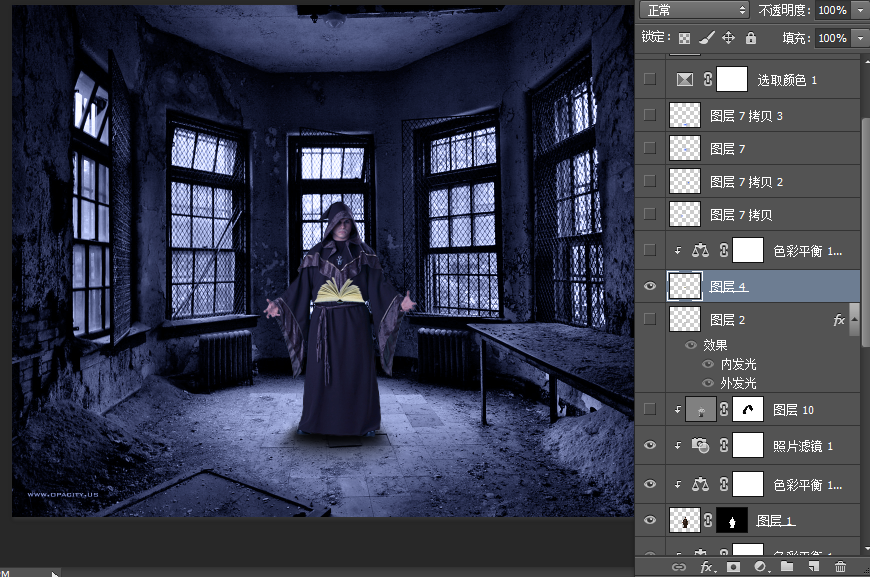The image size is (870, 577).
Task: Click the lock transparent pixels icon
Action: (685, 38)
